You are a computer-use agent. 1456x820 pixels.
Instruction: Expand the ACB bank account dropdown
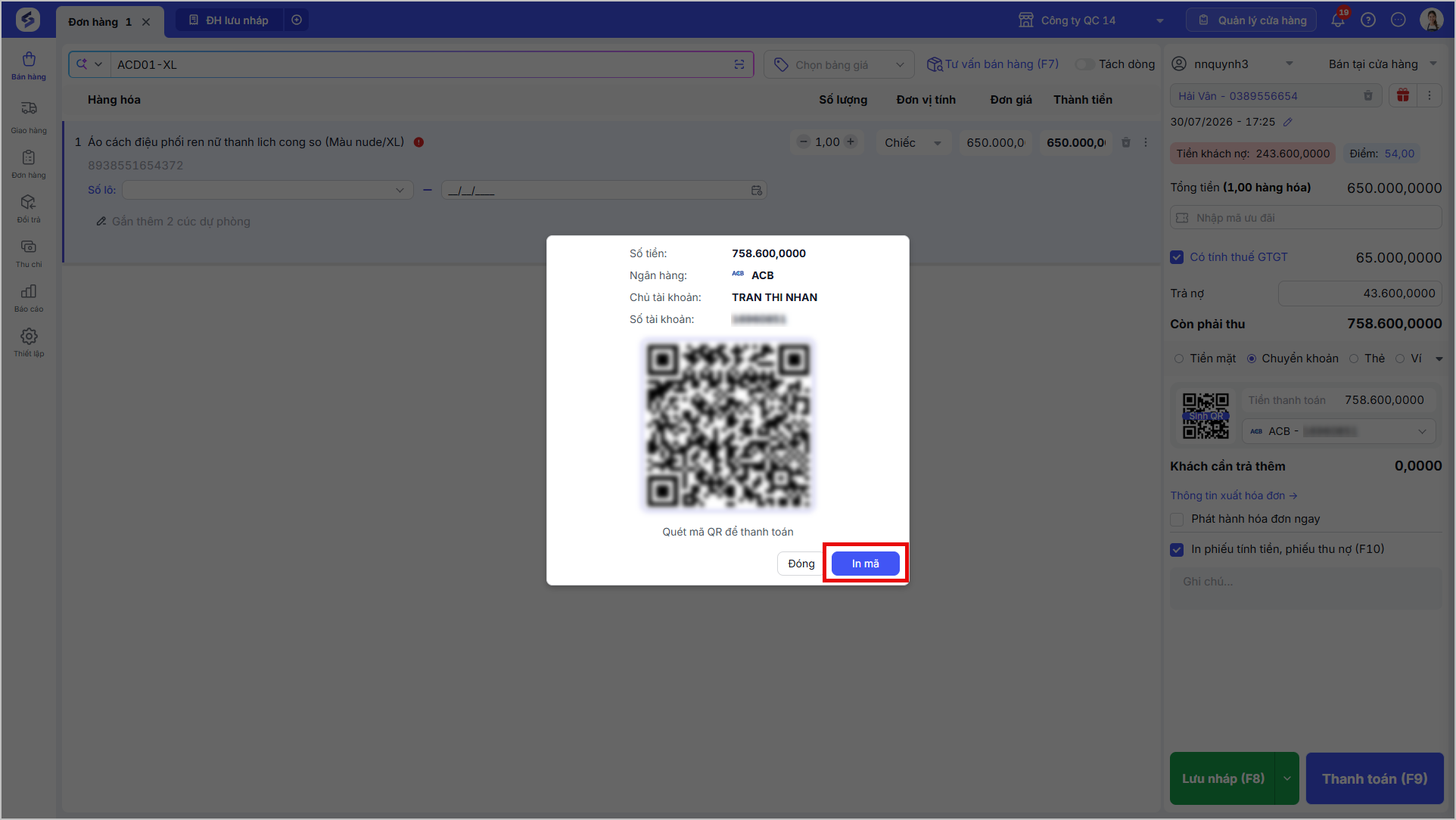(x=1339, y=431)
